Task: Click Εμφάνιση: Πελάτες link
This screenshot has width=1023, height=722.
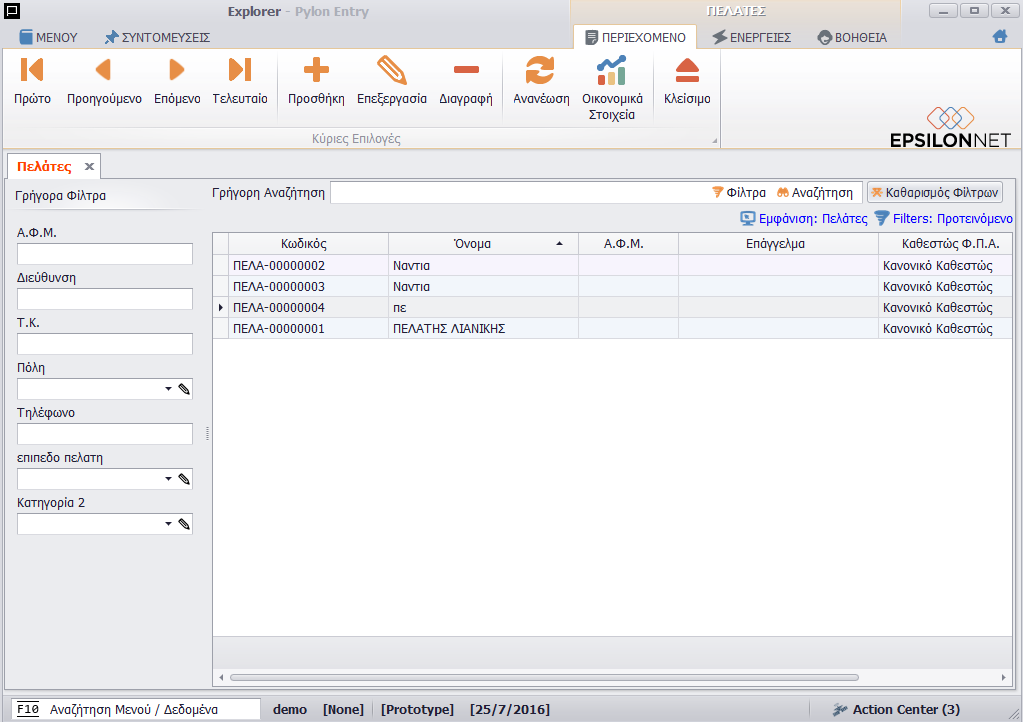Action: [804, 218]
